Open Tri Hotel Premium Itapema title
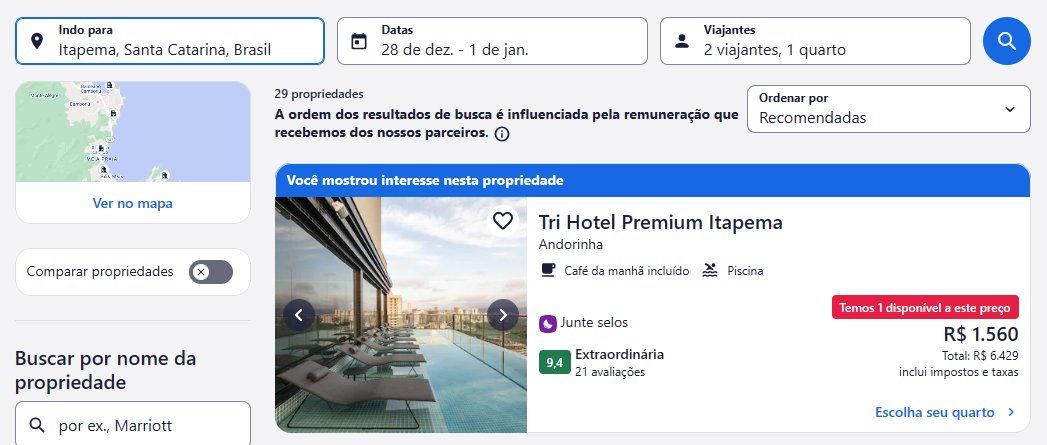Image resolution: width=1047 pixels, height=445 pixels. (660, 222)
